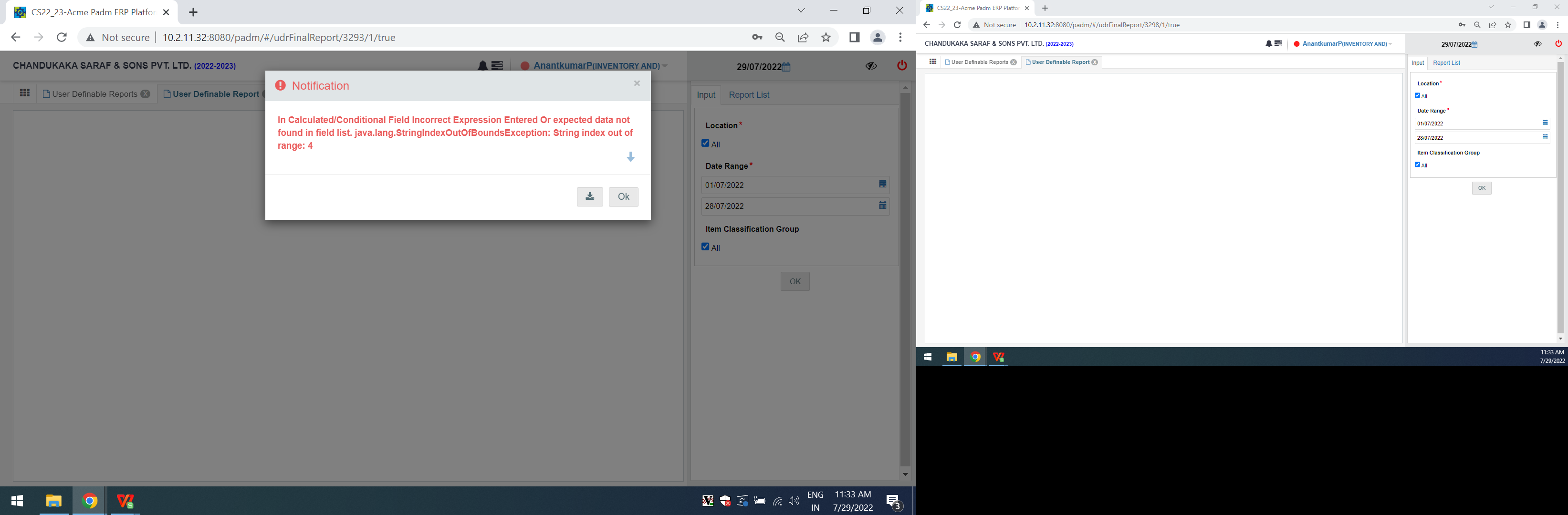
Task: Bookmark the page with star in 3293 window
Action: pyautogui.click(x=826, y=37)
